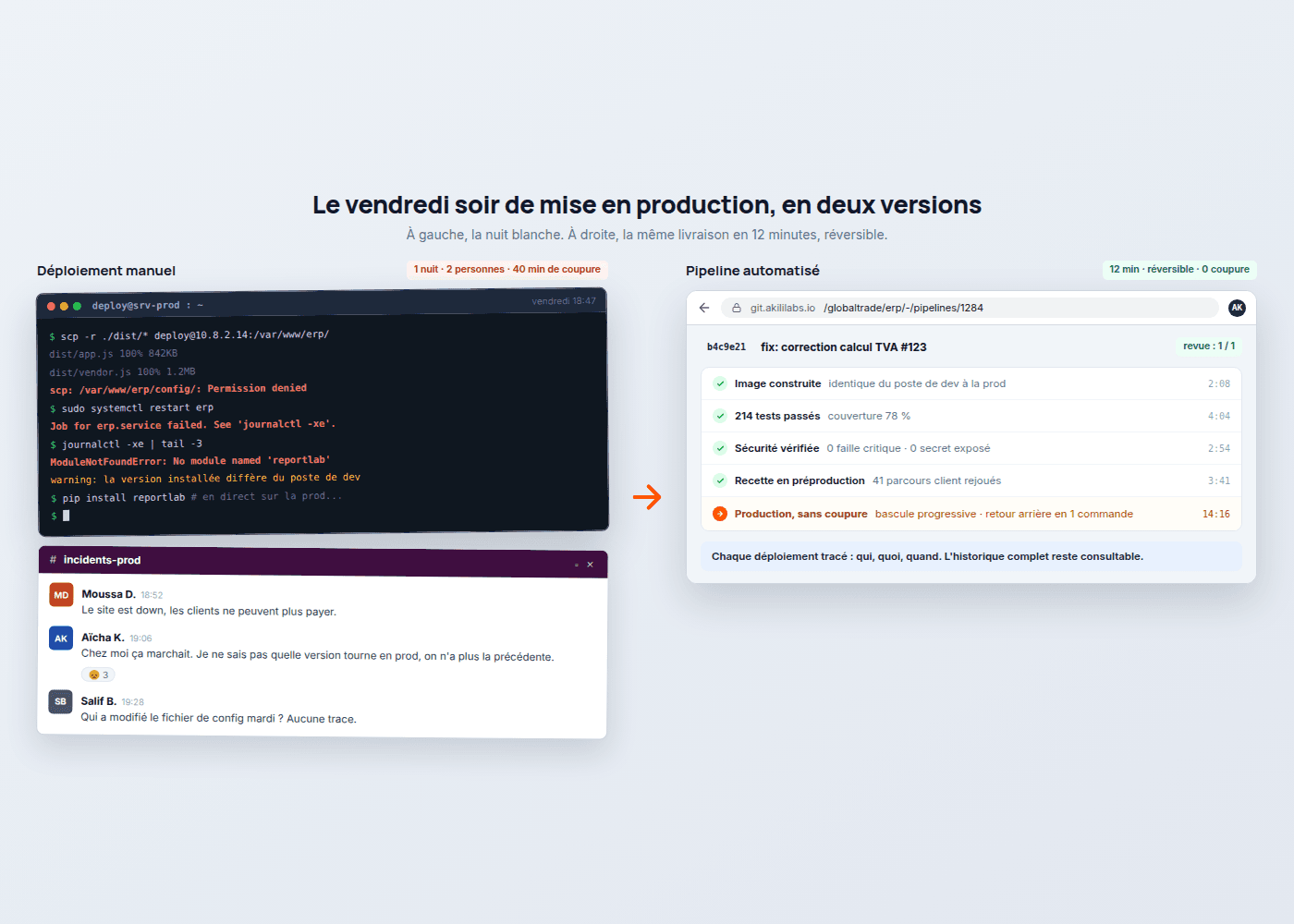Close the incidents-prod channel panel
Viewport: 1294px width, 924px height.
(590, 565)
